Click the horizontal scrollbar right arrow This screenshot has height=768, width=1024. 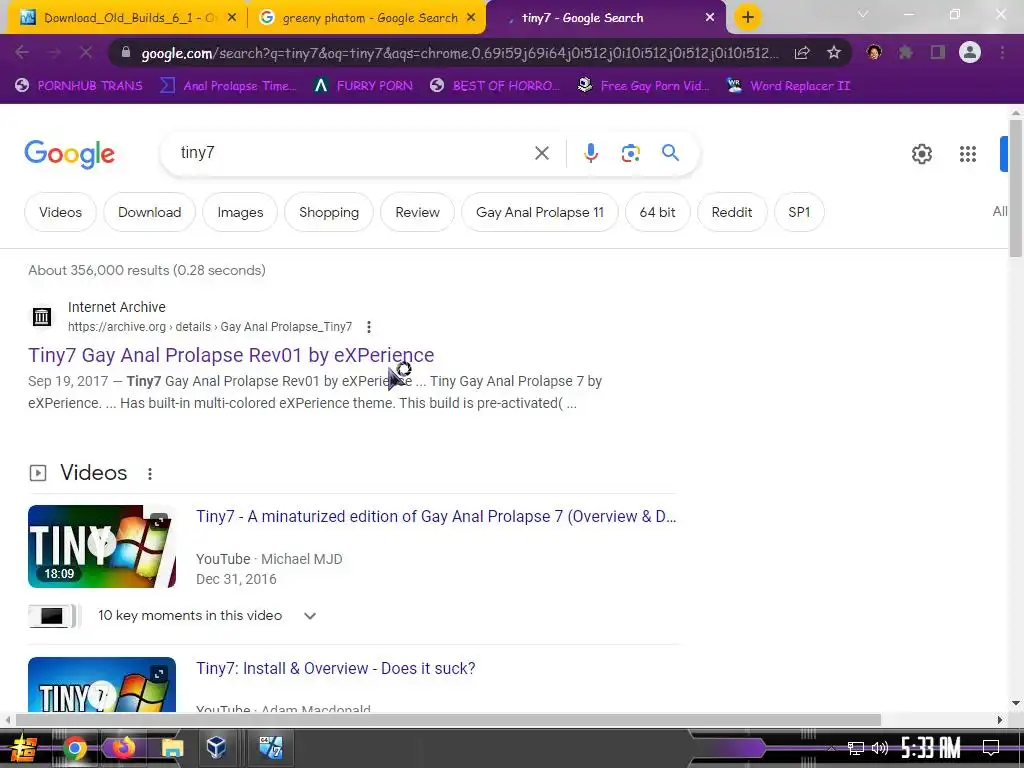pos(1000,720)
